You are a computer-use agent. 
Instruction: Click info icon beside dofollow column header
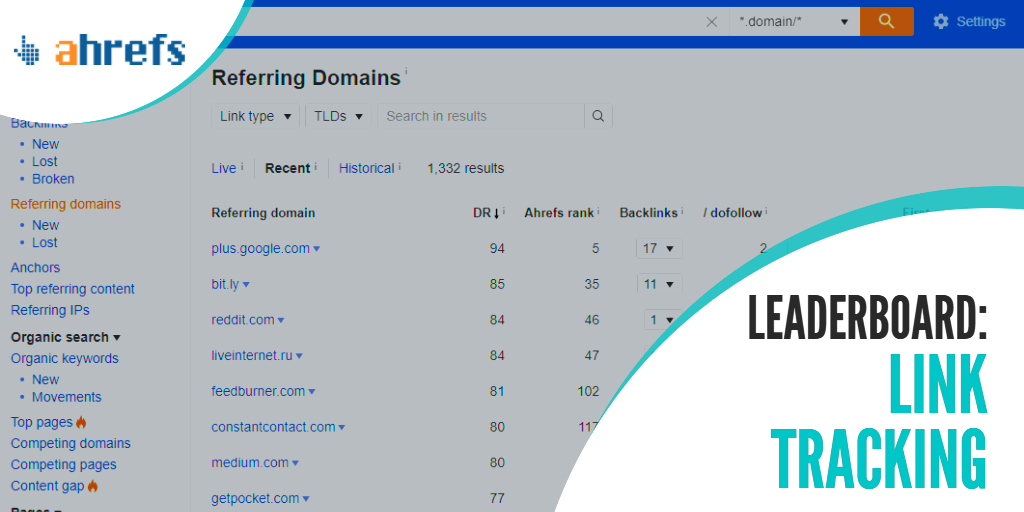pos(766,211)
